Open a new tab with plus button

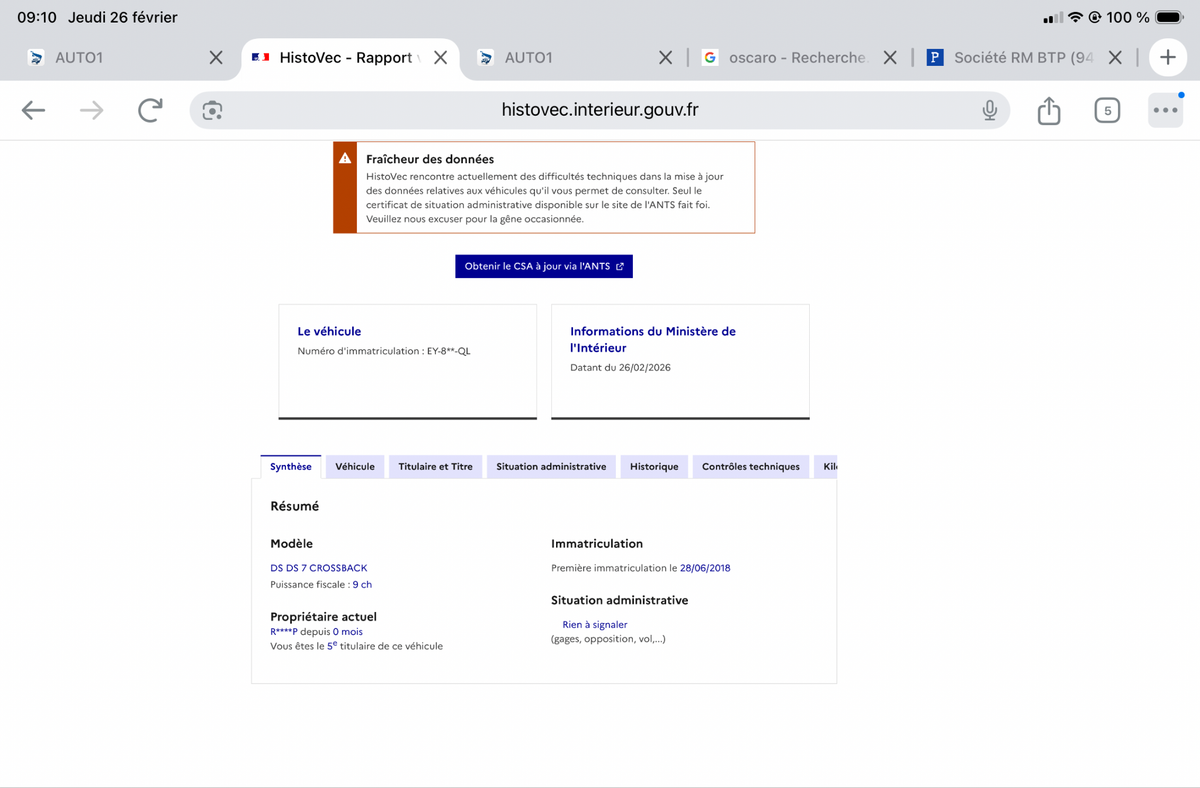coord(1168,57)
